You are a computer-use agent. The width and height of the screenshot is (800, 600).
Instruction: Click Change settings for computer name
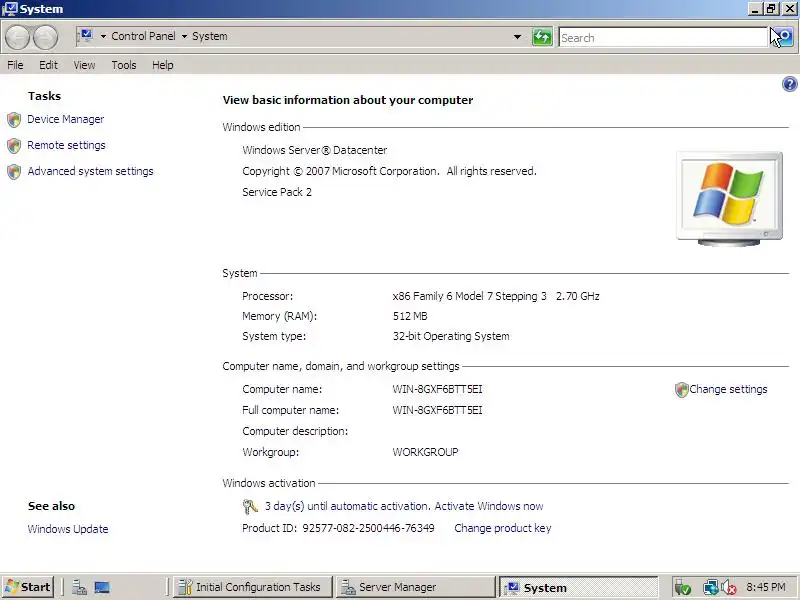(728, 389)
